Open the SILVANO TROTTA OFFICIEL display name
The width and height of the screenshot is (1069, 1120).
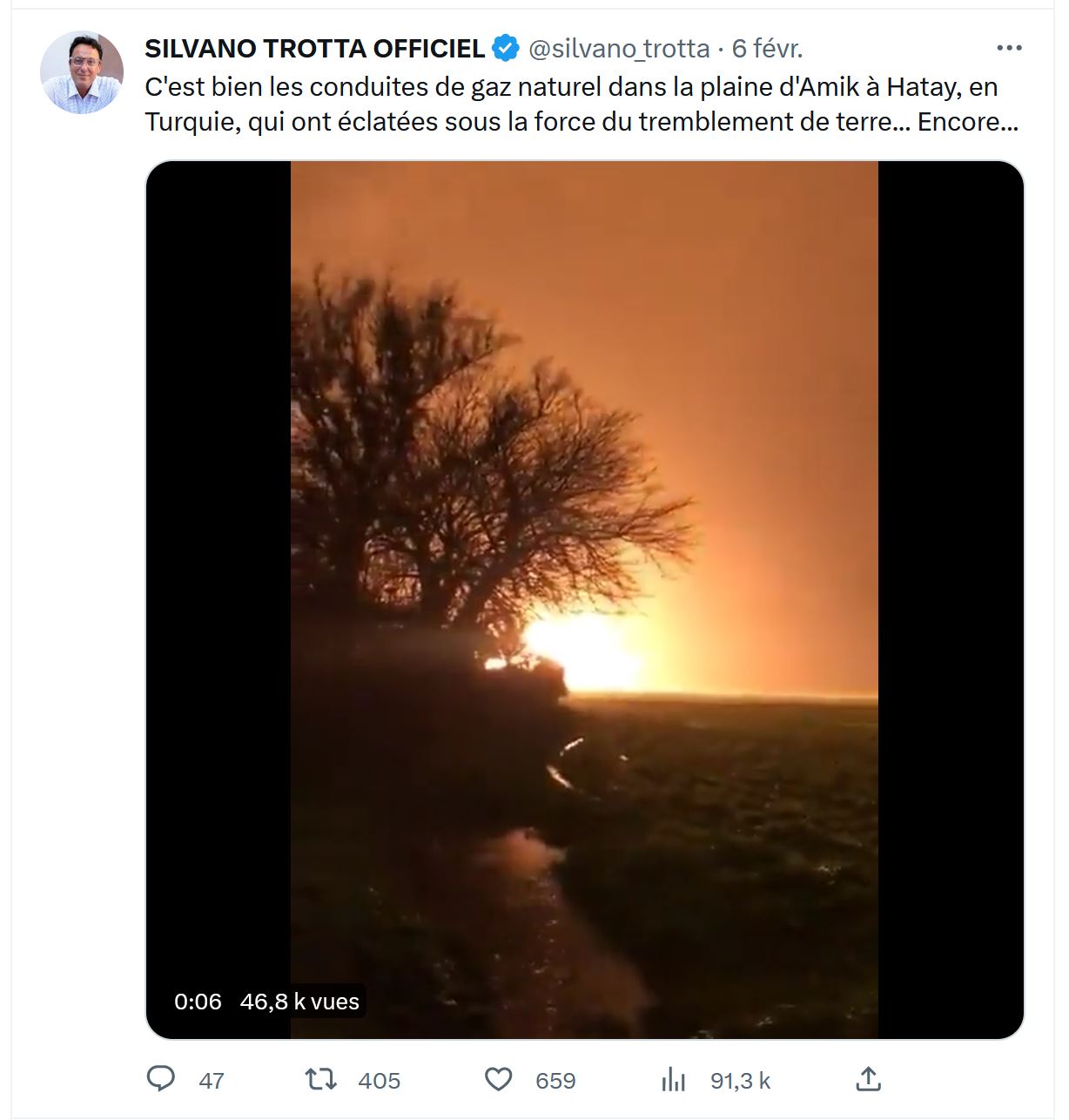pyautogui.click(x=314, y=49)
